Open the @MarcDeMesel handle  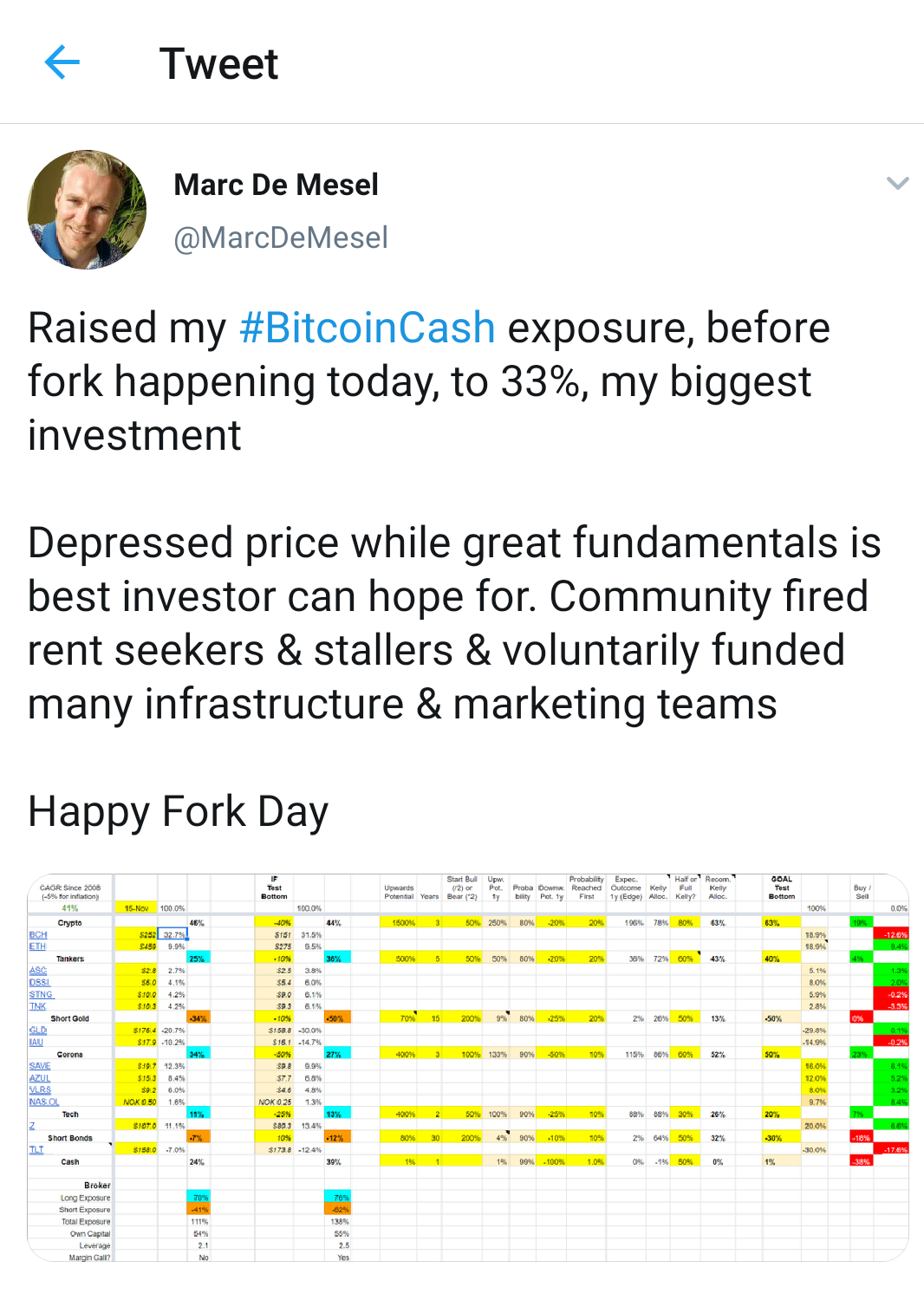pyautogui.click(x=281, y=237)
